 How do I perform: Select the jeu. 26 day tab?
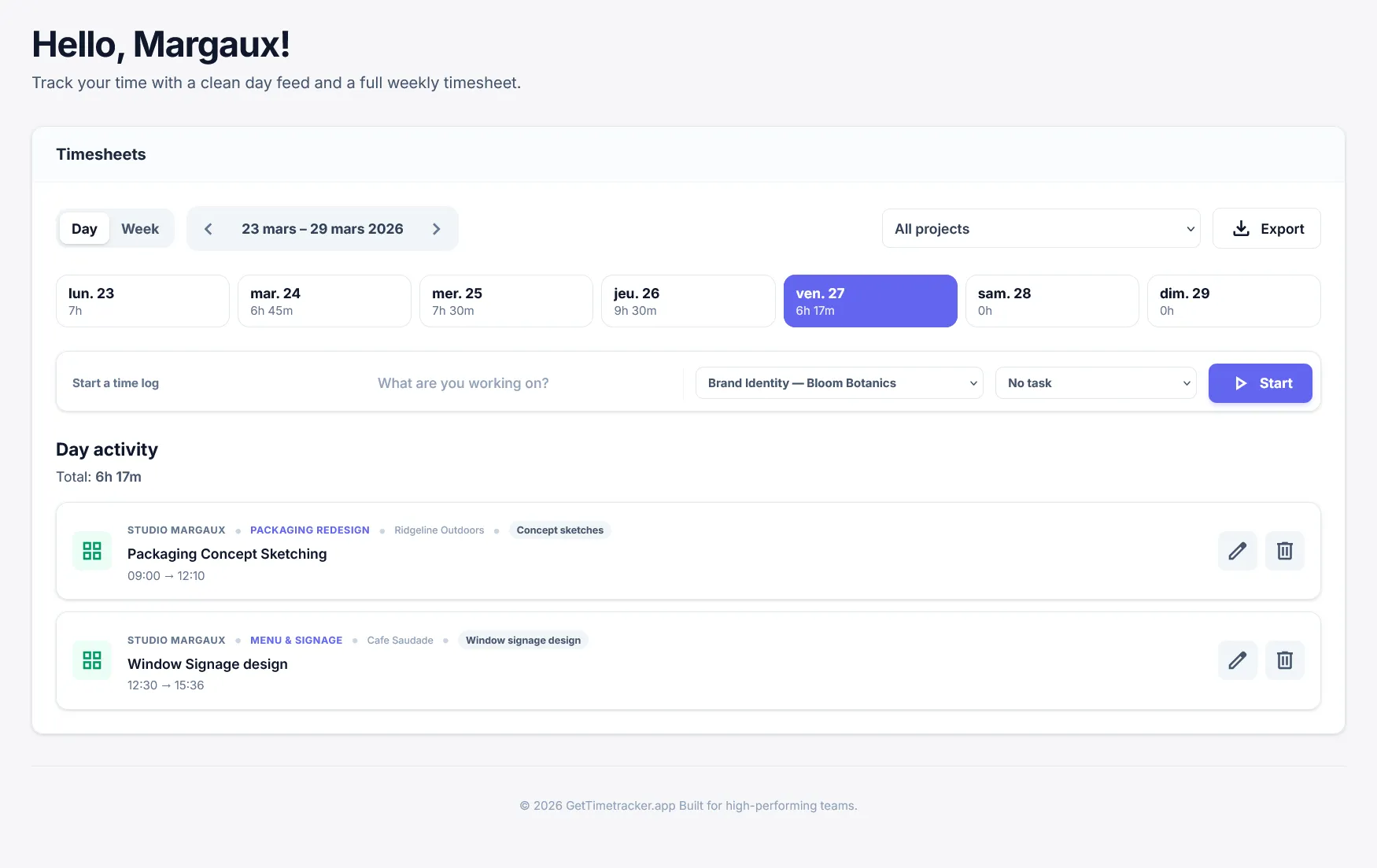click(x=688, y=301)
